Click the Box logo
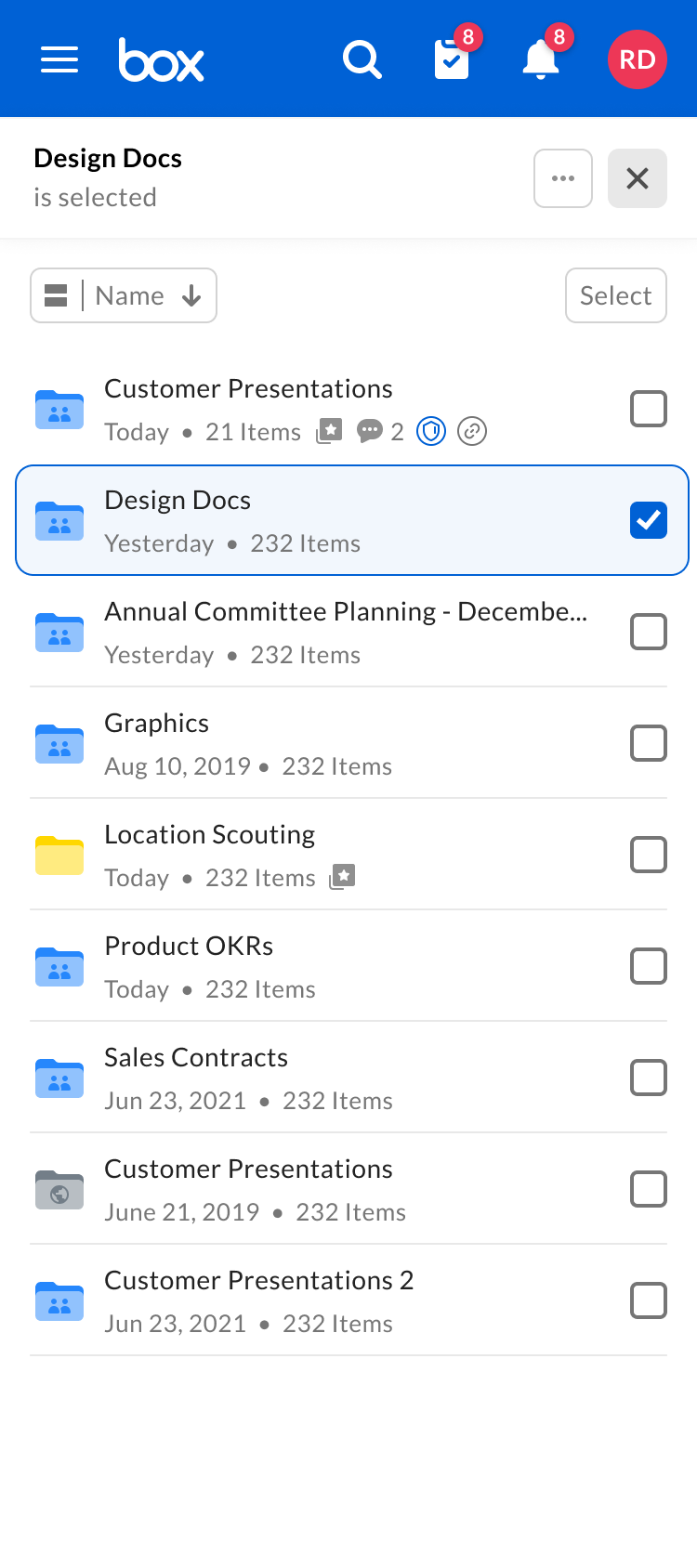697x1568 pixels. pos(162,60)
